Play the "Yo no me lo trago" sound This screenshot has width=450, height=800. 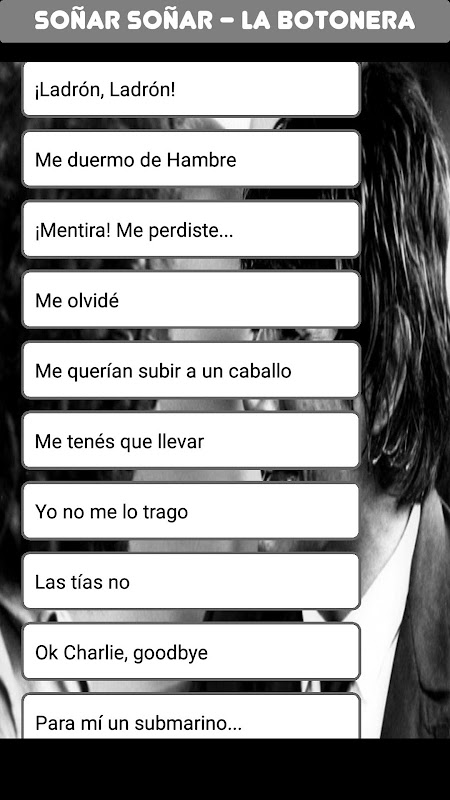click(191, 511)
